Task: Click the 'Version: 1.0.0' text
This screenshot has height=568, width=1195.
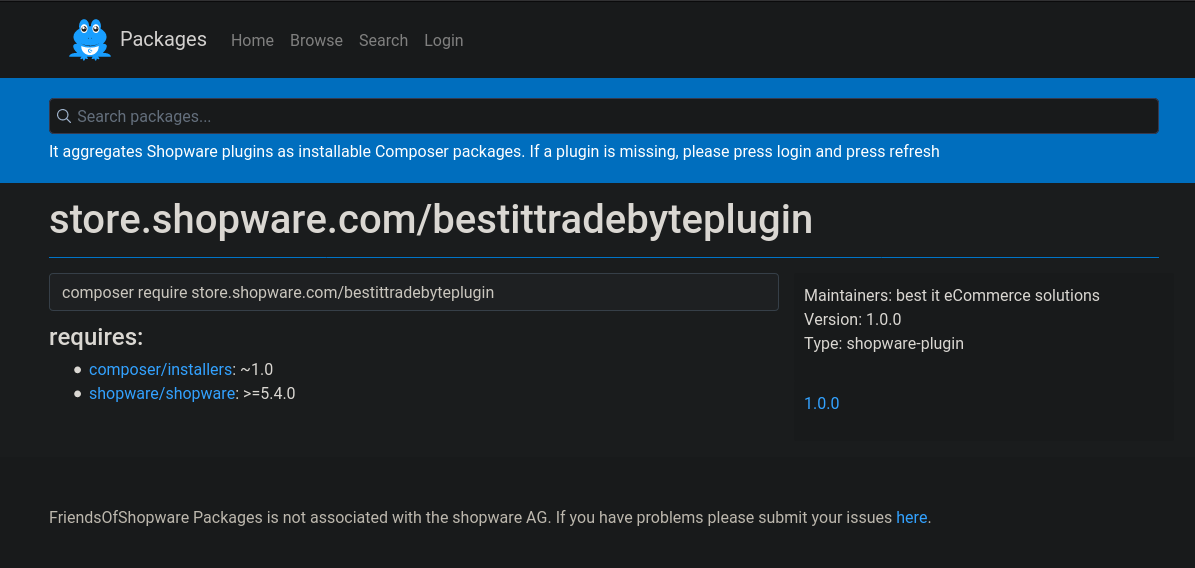Action: pyautogui.click(x=853, y=319)
